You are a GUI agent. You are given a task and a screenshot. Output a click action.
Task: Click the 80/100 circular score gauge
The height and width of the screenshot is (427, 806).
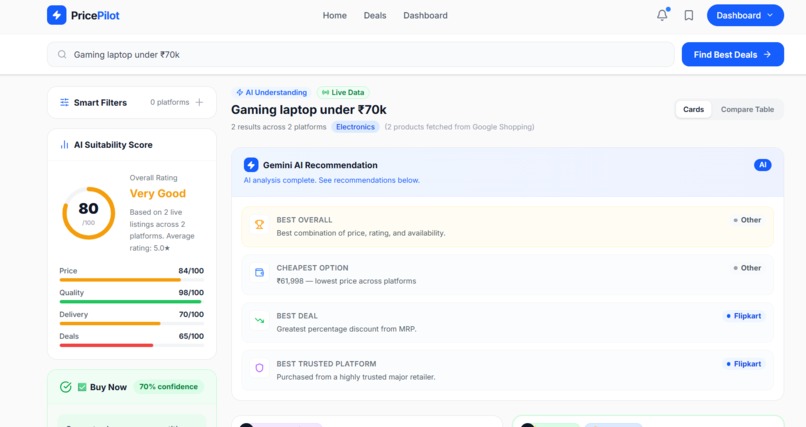[88, 213]
